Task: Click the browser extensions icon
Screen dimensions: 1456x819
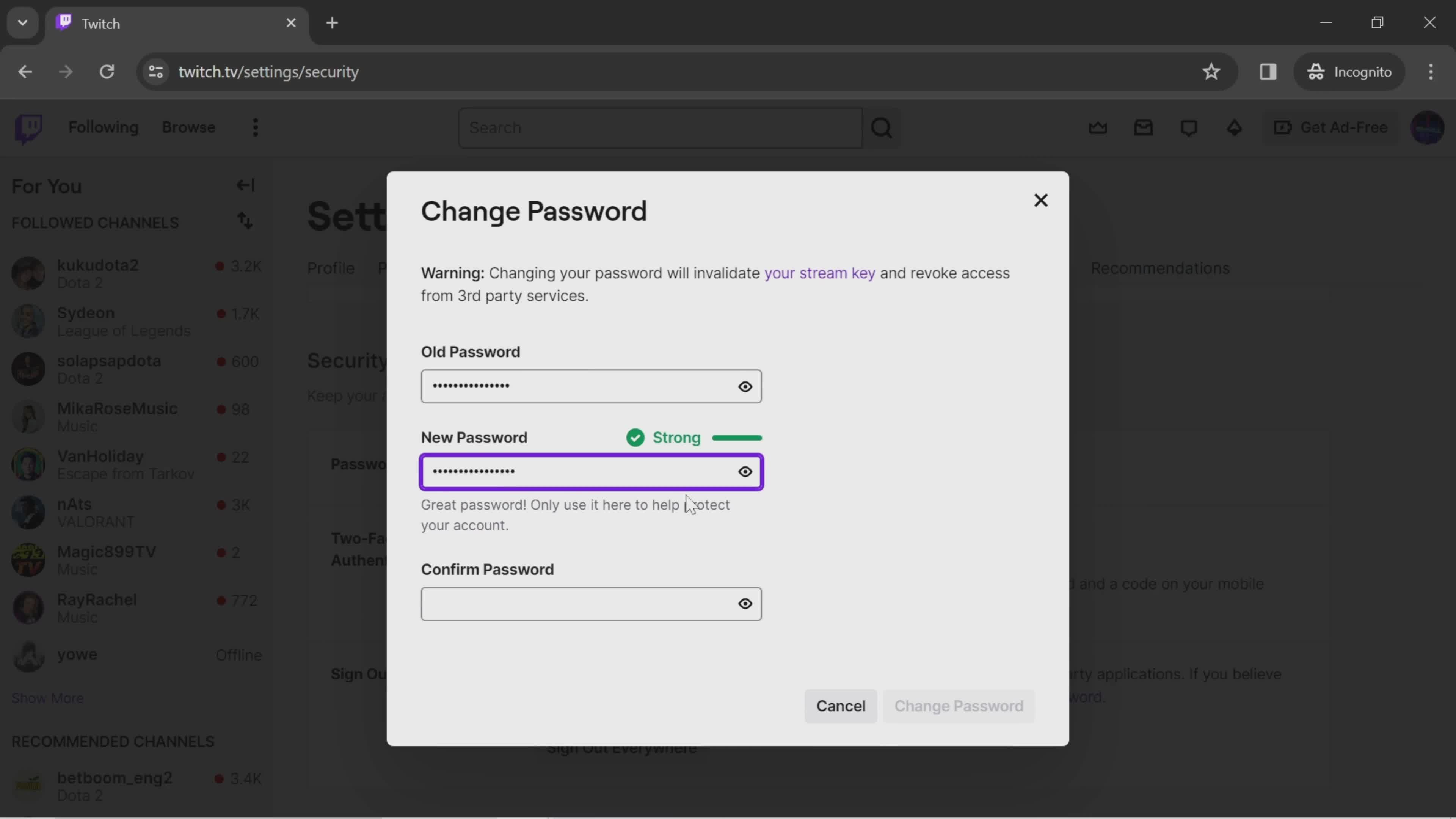Action: coord(1267,71)
